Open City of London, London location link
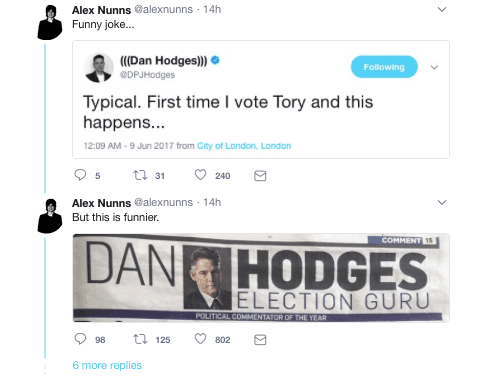The height and width of the screenshot is (384, 477). [x=244, y=146]
